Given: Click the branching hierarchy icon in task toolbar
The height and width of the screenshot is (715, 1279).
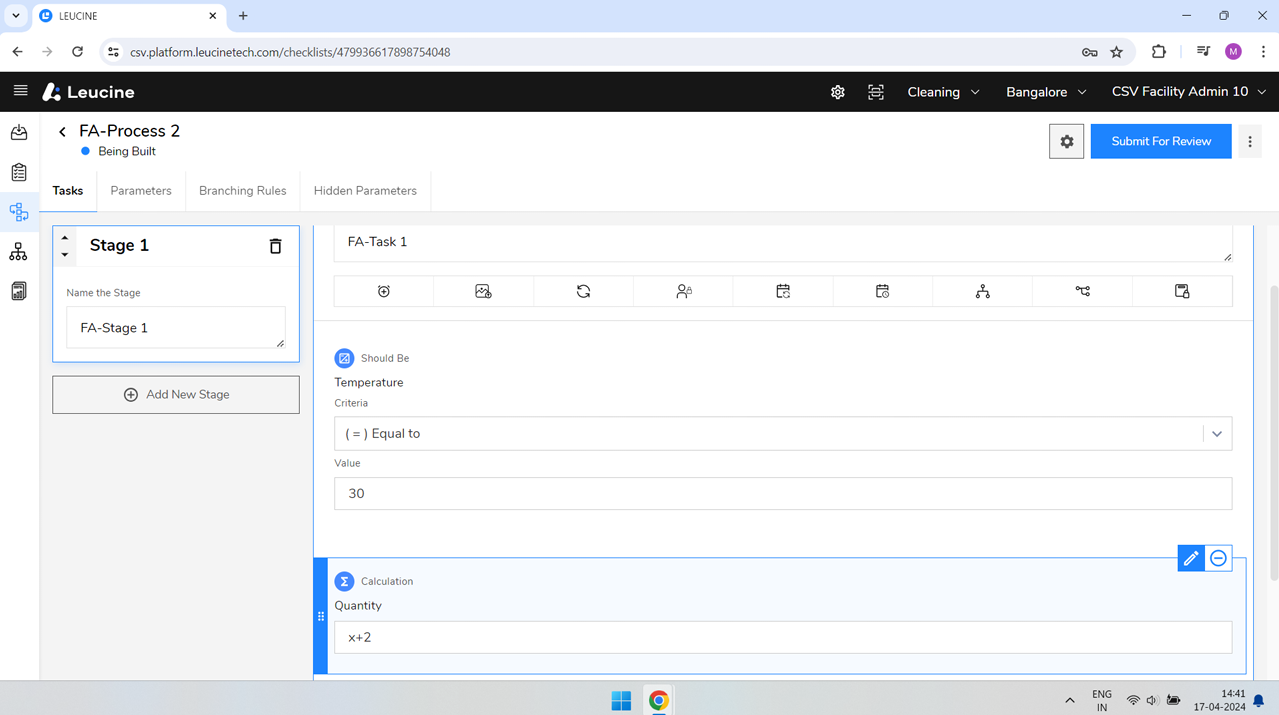Looking at the screenshot, I should click(982, 291).
